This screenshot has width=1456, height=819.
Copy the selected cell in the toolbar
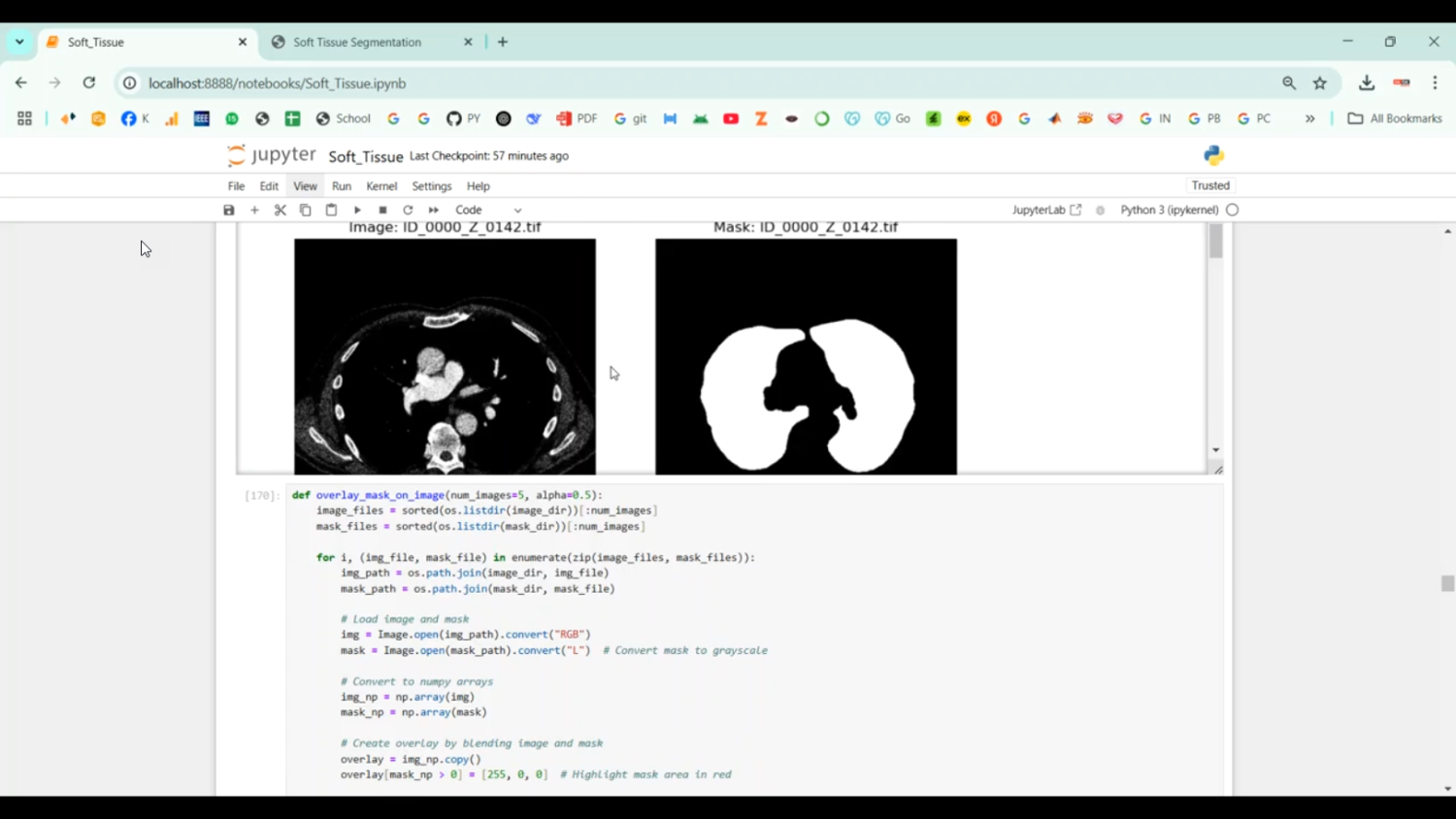pyautogui.click(x=306, y=210)
